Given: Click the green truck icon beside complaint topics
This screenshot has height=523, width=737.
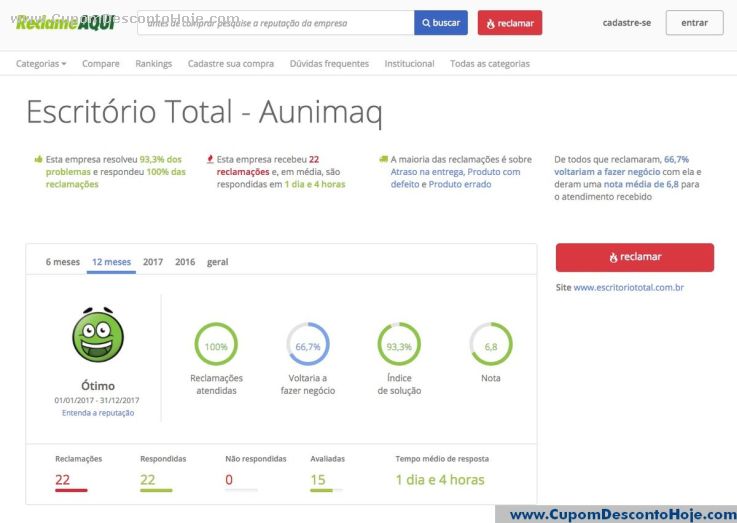Looking at the screenshot, I should (x=384, y=159).
